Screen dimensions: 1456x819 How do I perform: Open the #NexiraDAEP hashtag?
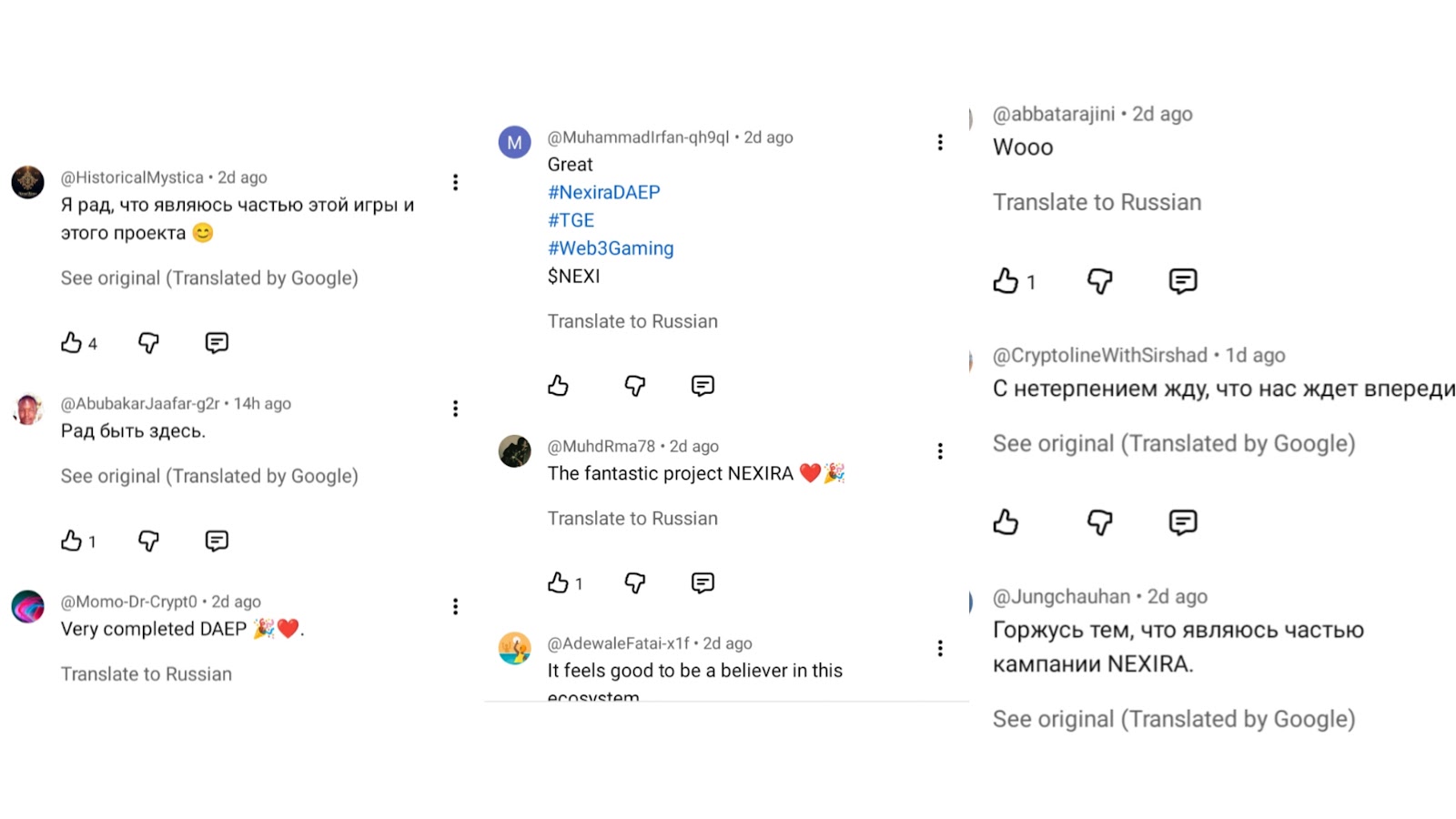tap(603, 193)
